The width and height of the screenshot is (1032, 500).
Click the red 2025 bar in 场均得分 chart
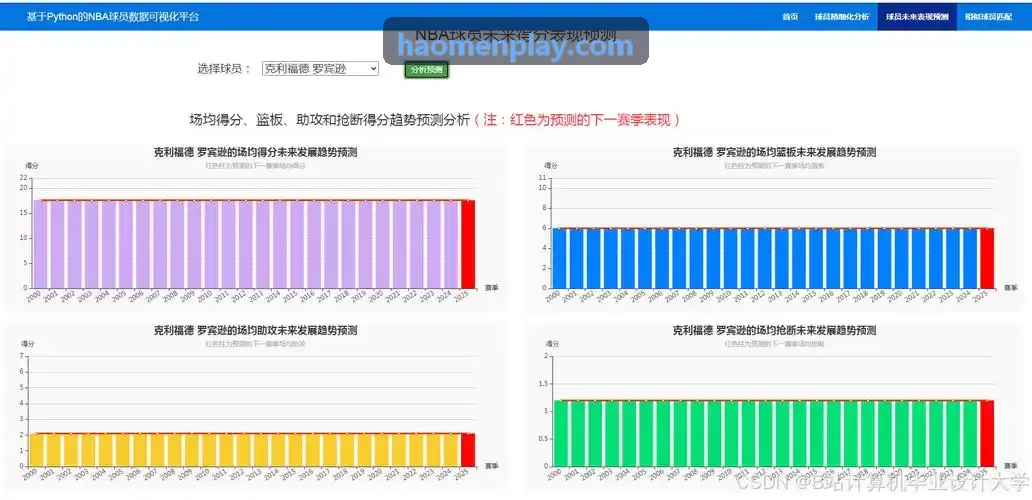467,244
